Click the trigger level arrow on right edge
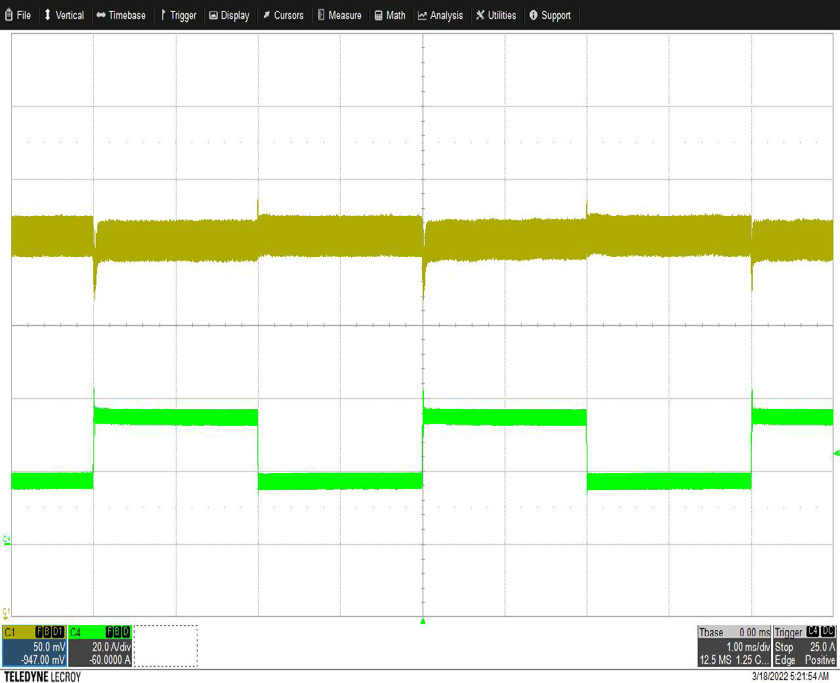 [835, 452]
